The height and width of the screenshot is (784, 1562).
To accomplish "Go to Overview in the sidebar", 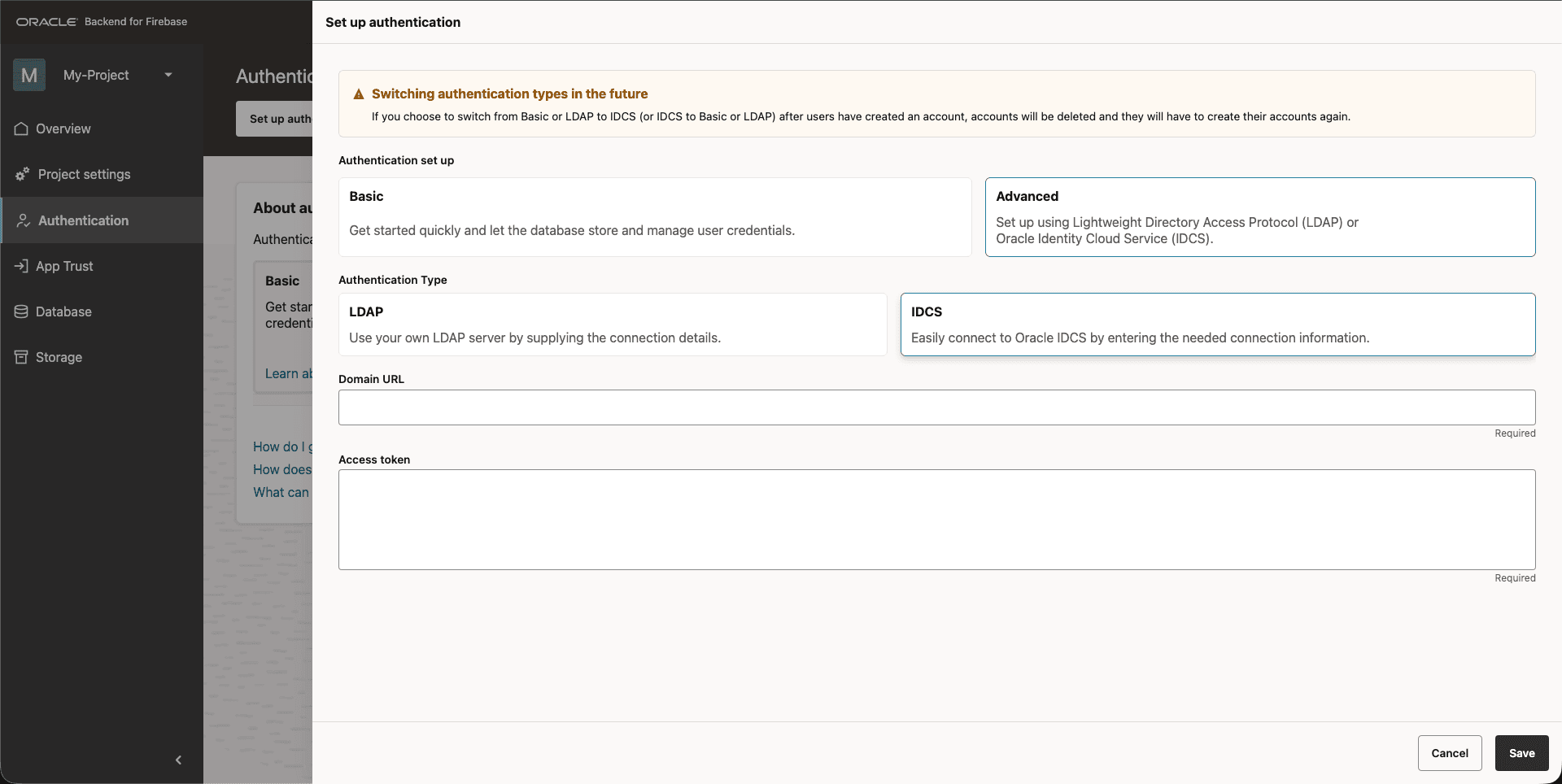I will (102, 128).
